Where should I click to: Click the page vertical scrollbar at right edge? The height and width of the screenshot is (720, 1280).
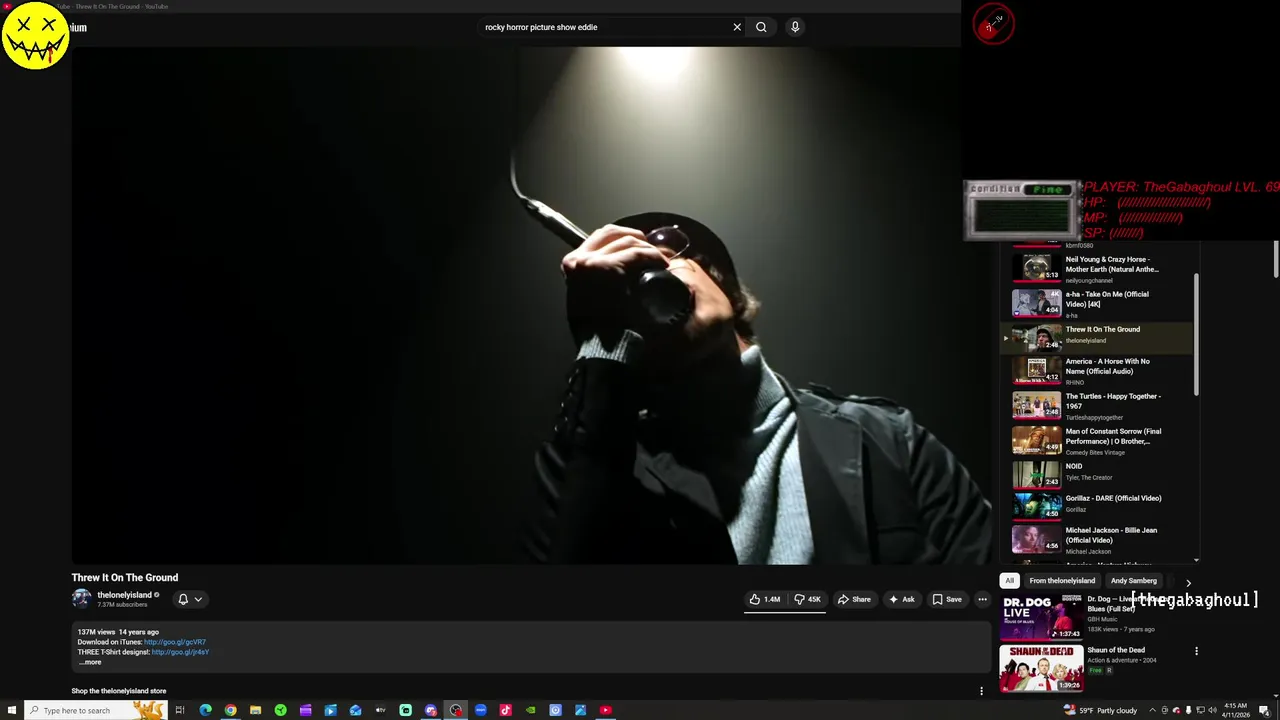(1276, 260)
